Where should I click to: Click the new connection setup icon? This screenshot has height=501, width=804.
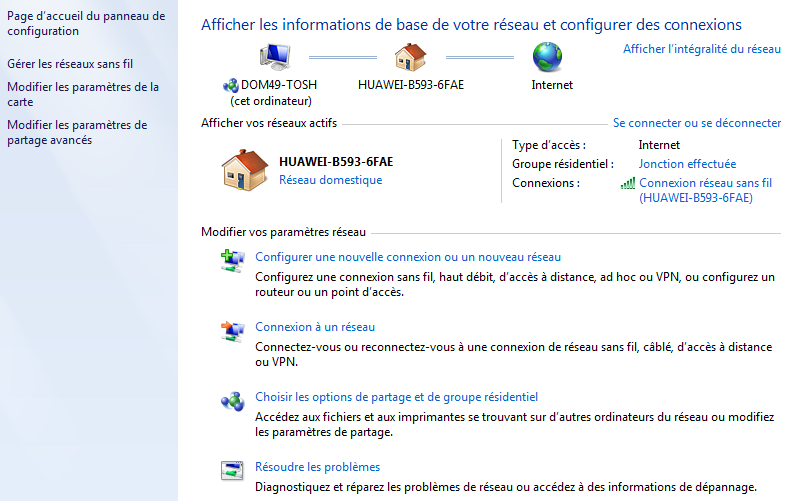(232, 260)
